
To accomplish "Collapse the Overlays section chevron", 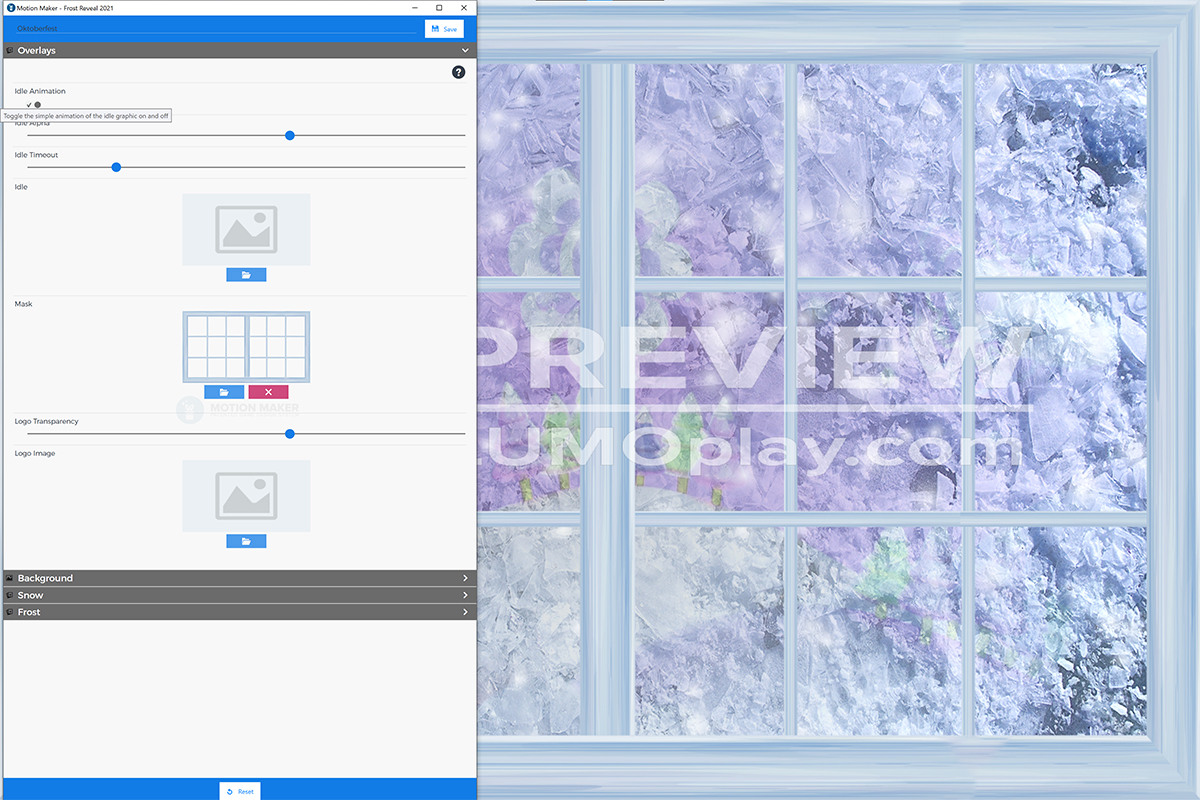I will 465,50.
